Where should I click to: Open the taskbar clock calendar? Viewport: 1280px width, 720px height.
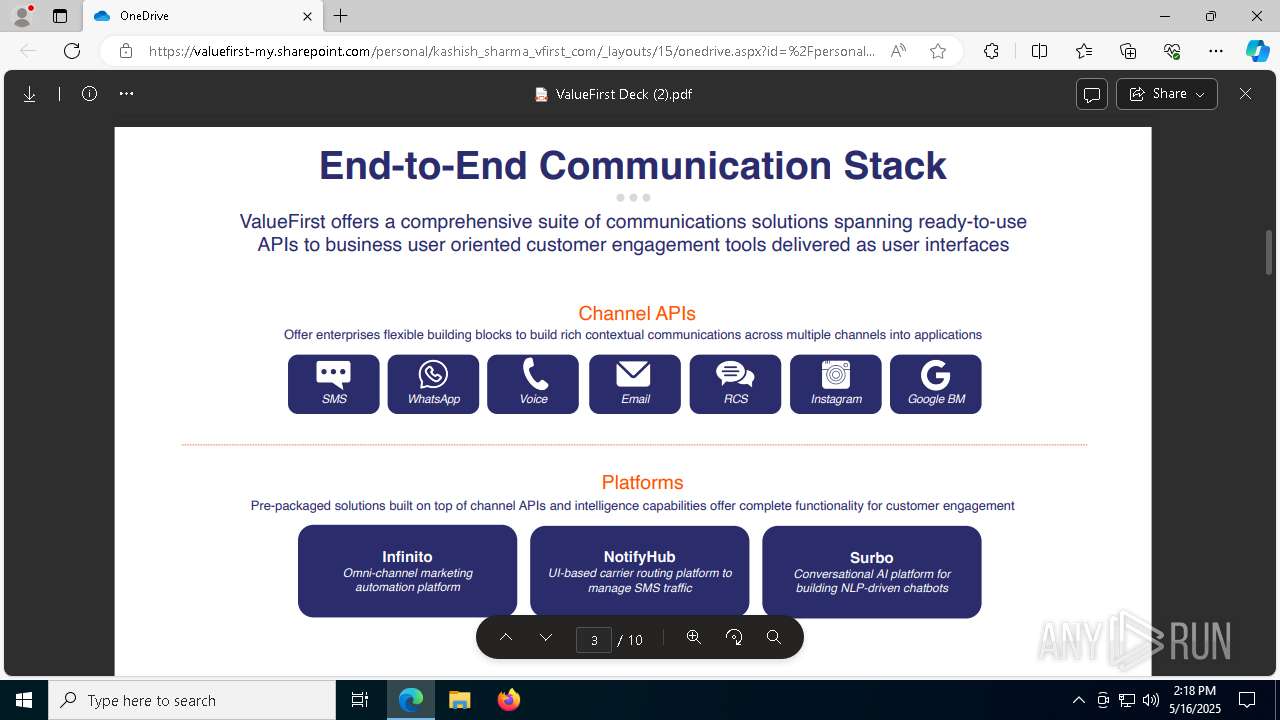[1195, 700]
